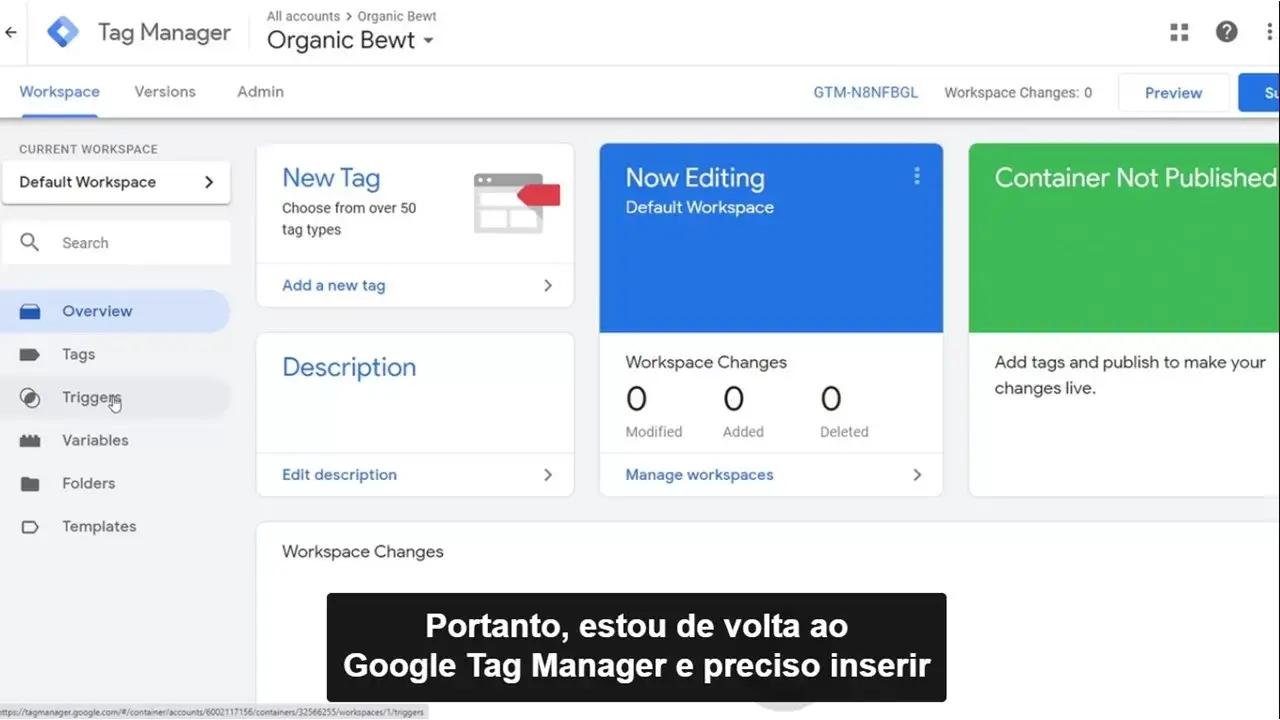This screenshot has height=720, width=1280.
Task: Click the GTM-N8NFBGL container ID link
Action: [865, 93]
